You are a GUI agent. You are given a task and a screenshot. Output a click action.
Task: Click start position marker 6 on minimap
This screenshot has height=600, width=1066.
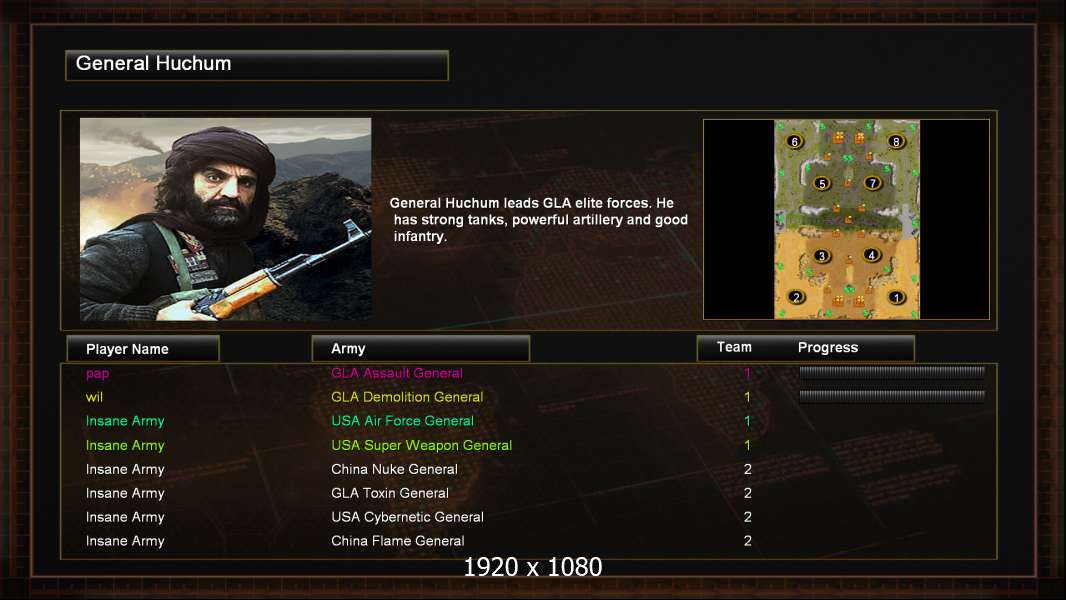[x=794, y=141]
